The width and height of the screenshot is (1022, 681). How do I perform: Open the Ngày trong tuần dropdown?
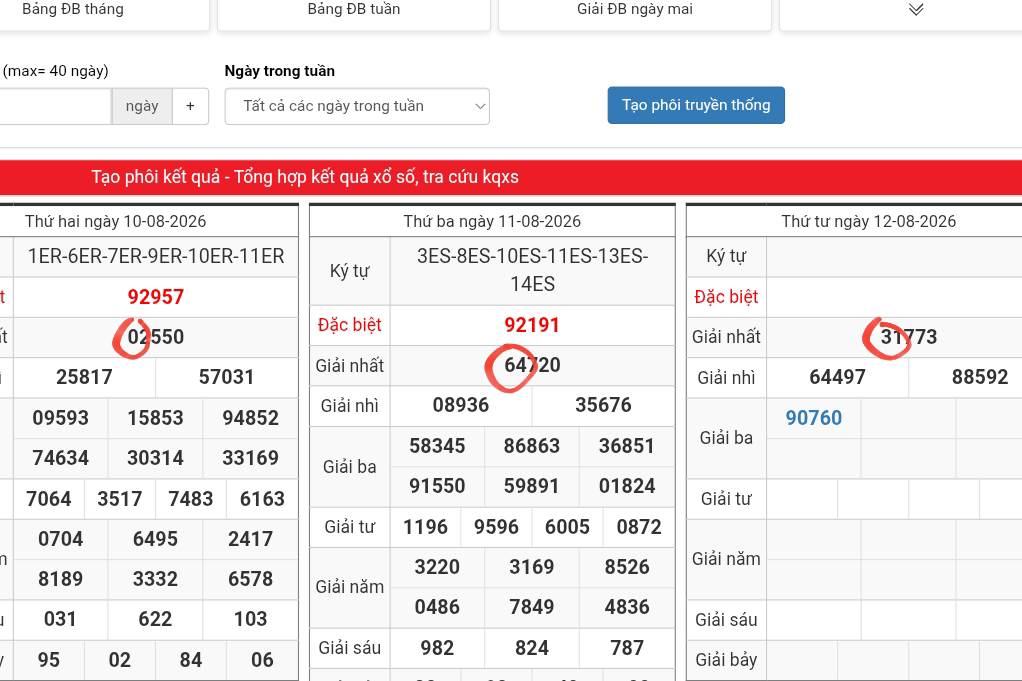(x=357, y=106)
